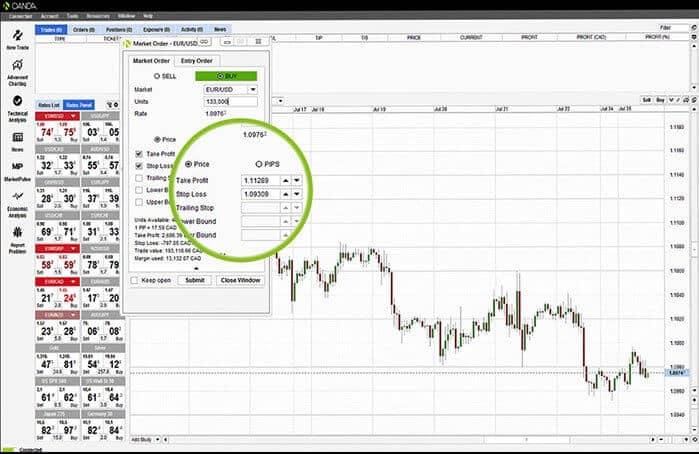The width and height of the screenshot is (699, 454).
Task: Open arrow on first red rates tile
Action: [73, 116]
